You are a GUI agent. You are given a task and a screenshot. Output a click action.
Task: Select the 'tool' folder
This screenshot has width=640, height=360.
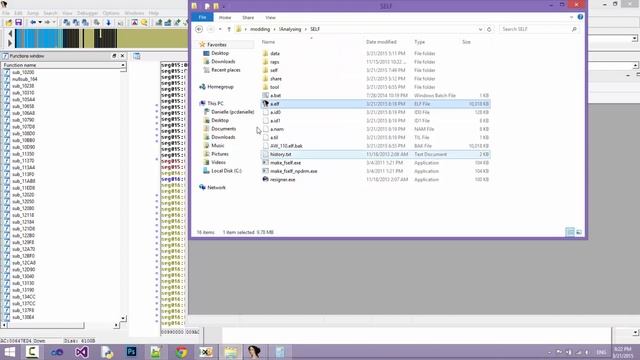[275, 87]
